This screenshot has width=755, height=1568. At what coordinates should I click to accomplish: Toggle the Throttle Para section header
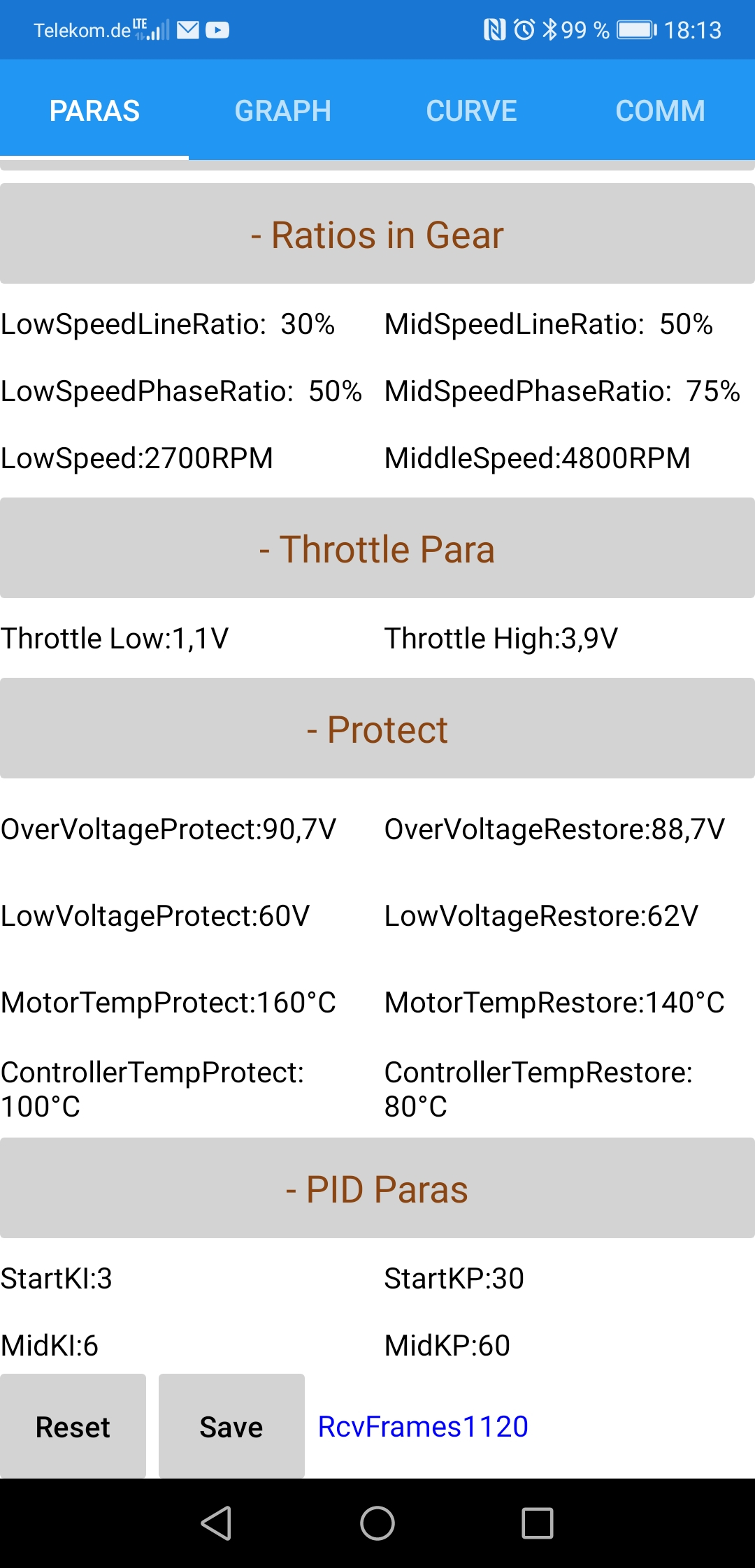377,549
